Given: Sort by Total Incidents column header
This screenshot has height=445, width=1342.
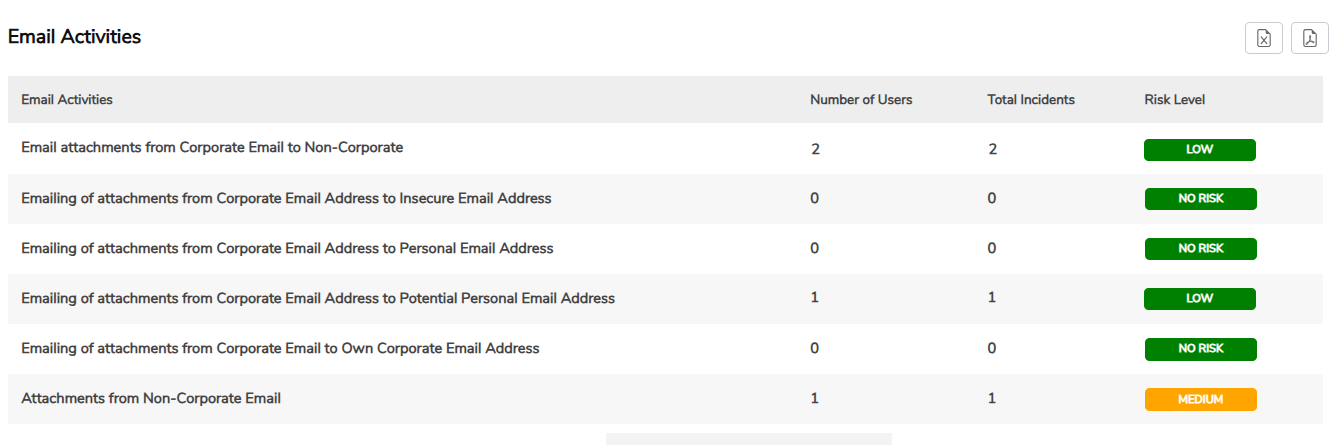Looking at the screenshot, I should [x=1031, y=100].
